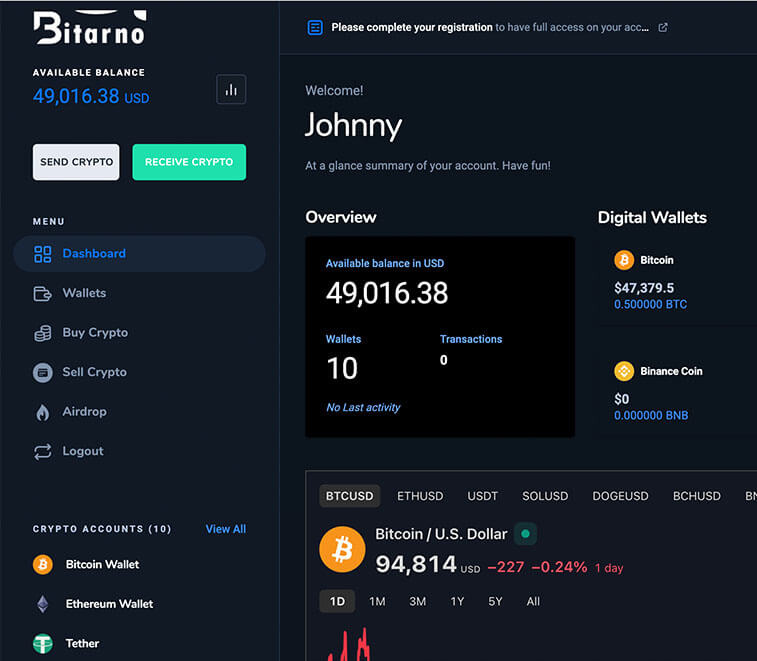
Task: Select the 5Y chart timeframe
Action: [495, 602]
